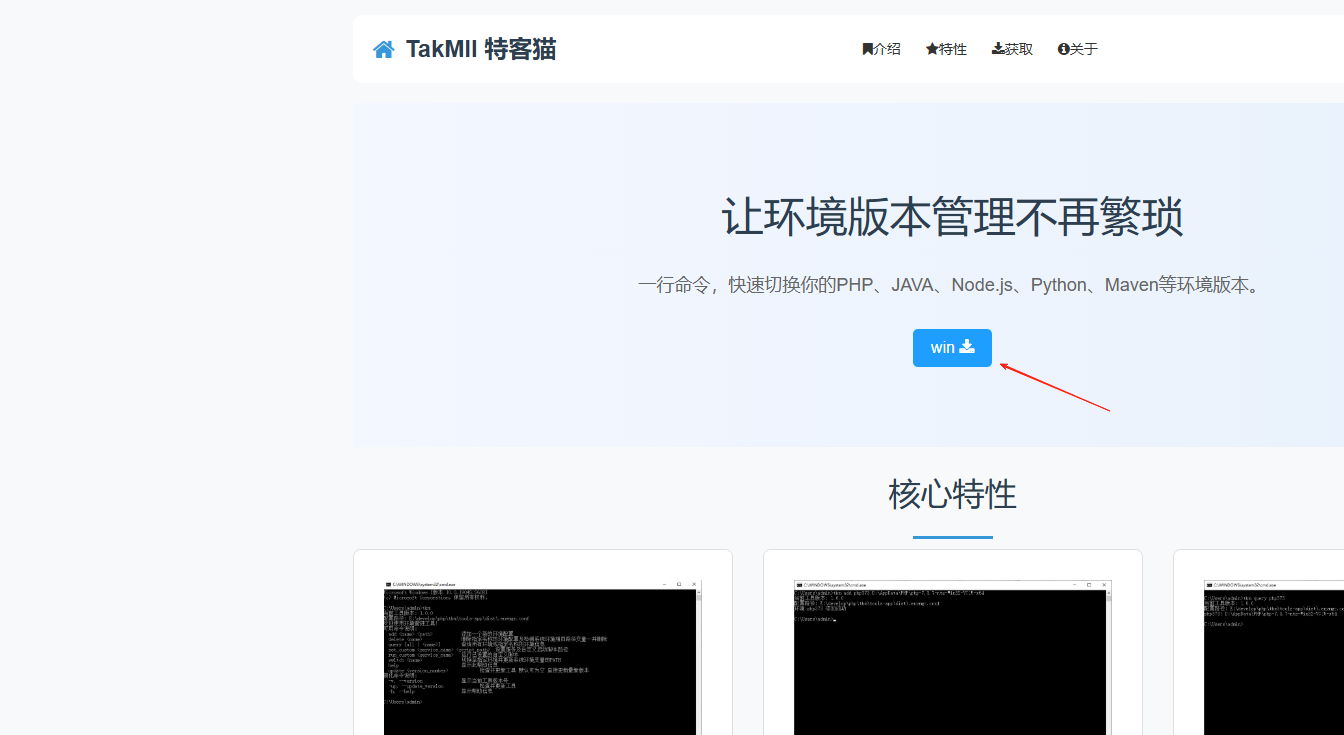Click the 核心特性 section heading
Screen dimensions: 1344x735
pos(952,494)
